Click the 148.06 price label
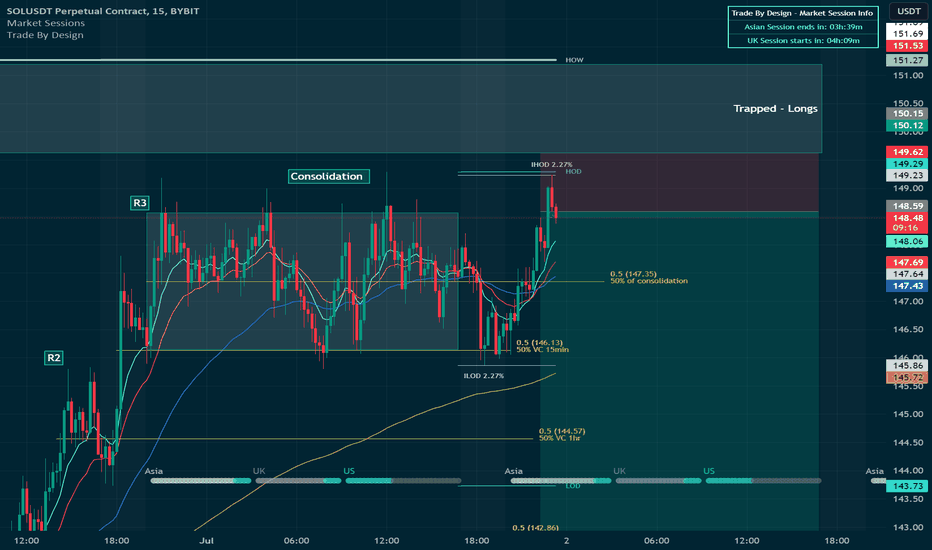This screenshot has width=932, height=550. point(908,241)
